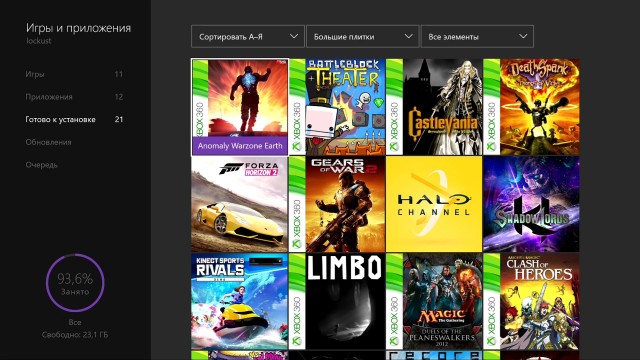Open Magic Duels of the Planeswalkers tile
Screen dimensions: 640x360
[434, 301]
